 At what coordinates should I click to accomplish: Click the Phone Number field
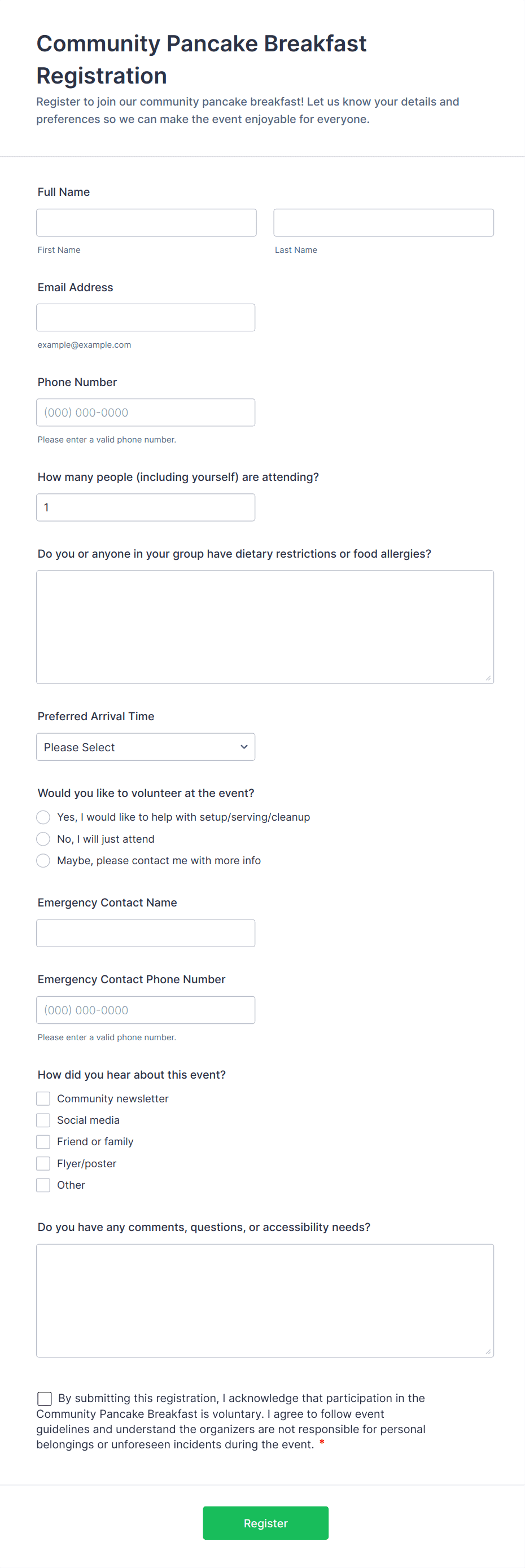(x=146, y=413)
